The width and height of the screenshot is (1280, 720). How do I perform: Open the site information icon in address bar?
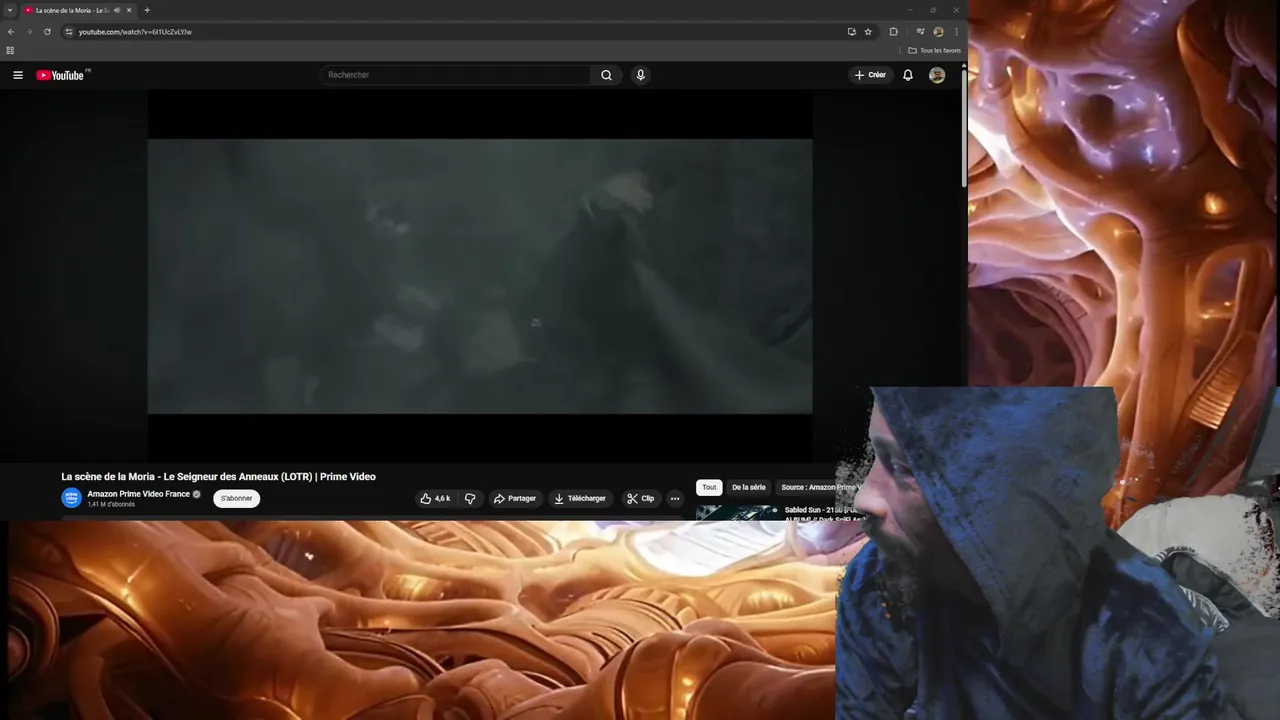pos(69,31)
